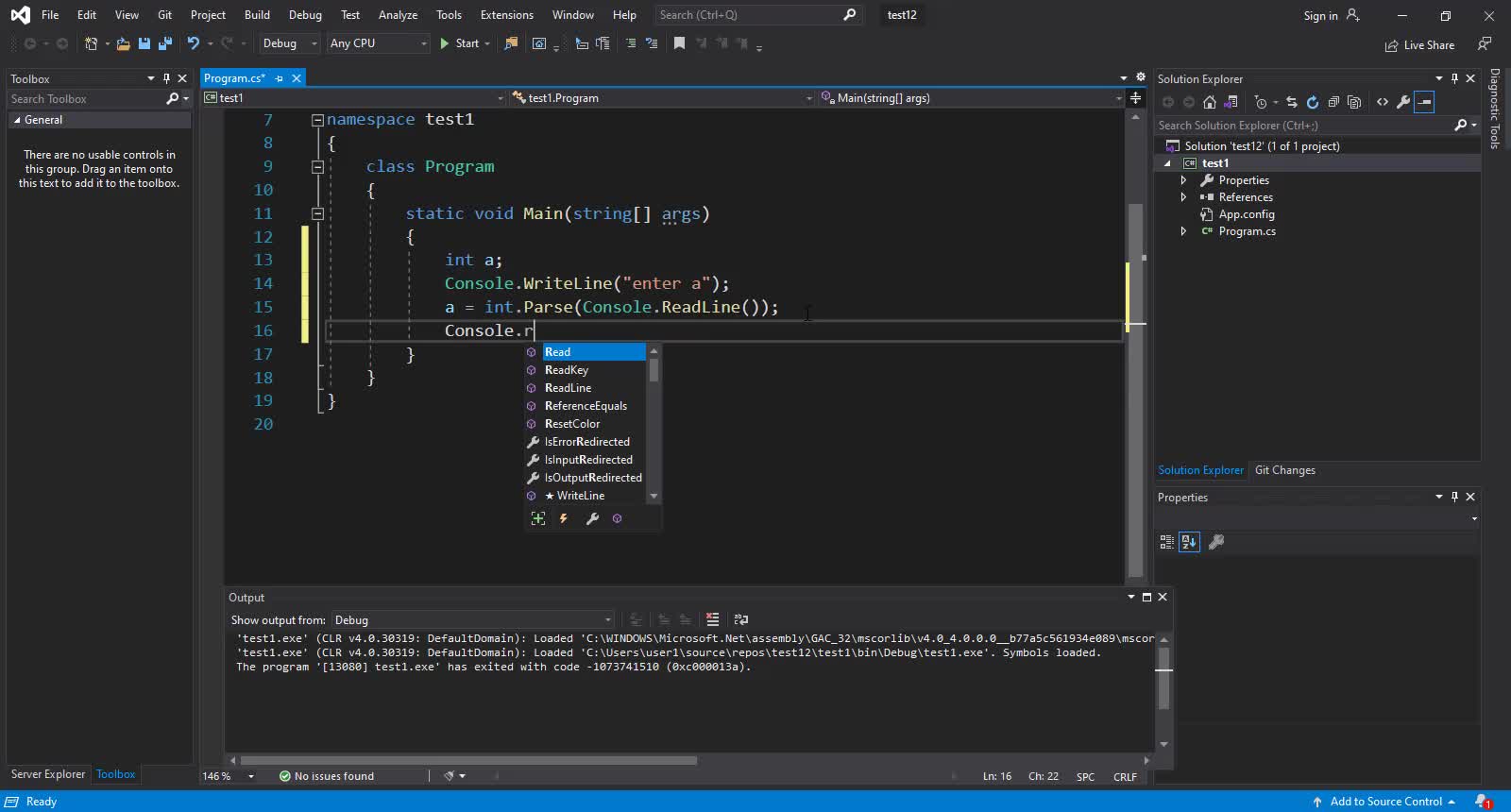Screen dimensions: 1511x812
Task: Click Solution Explorer home icon
Action: (1209, 102)
